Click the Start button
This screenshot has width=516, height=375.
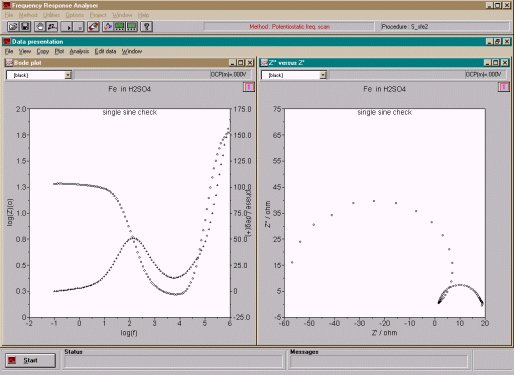[30, 360]
